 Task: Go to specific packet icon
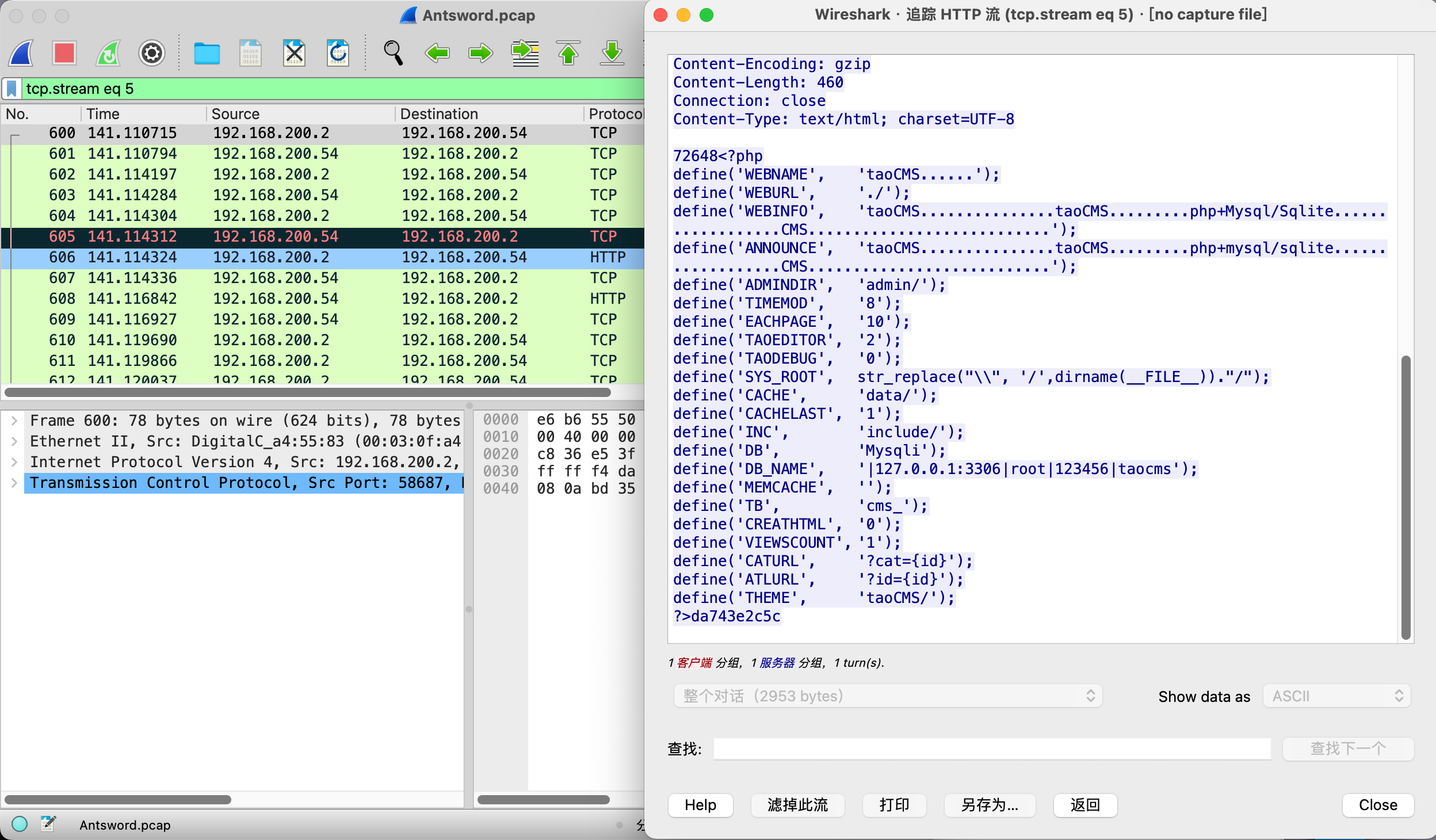pos(525,54)
